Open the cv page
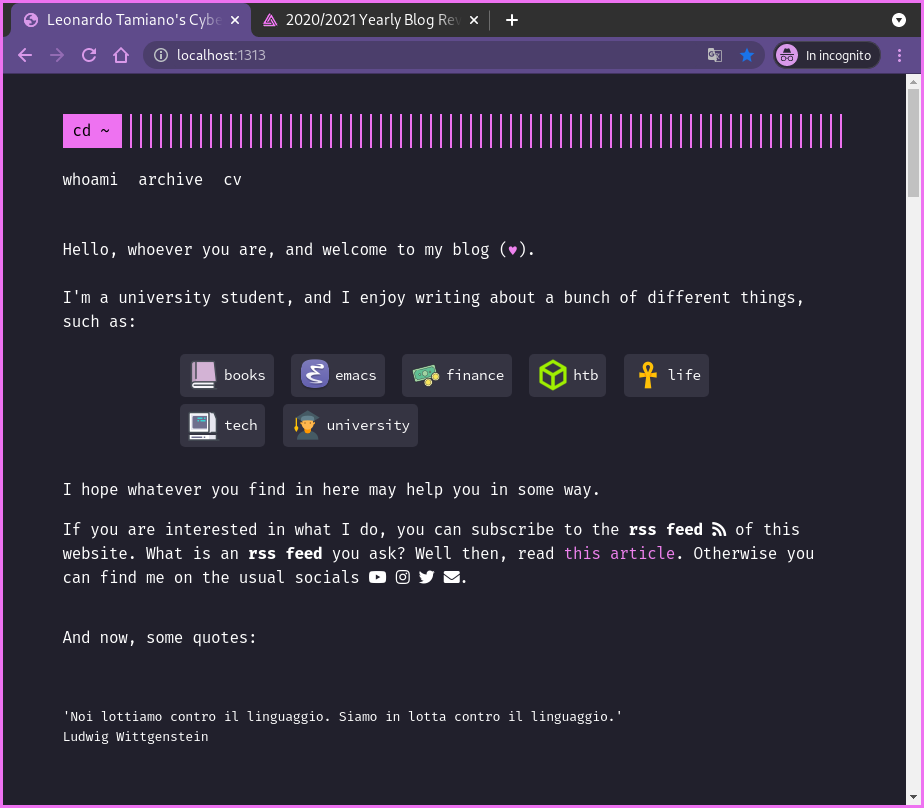This screenshot has width=924, height=808. tap(233, 179)
